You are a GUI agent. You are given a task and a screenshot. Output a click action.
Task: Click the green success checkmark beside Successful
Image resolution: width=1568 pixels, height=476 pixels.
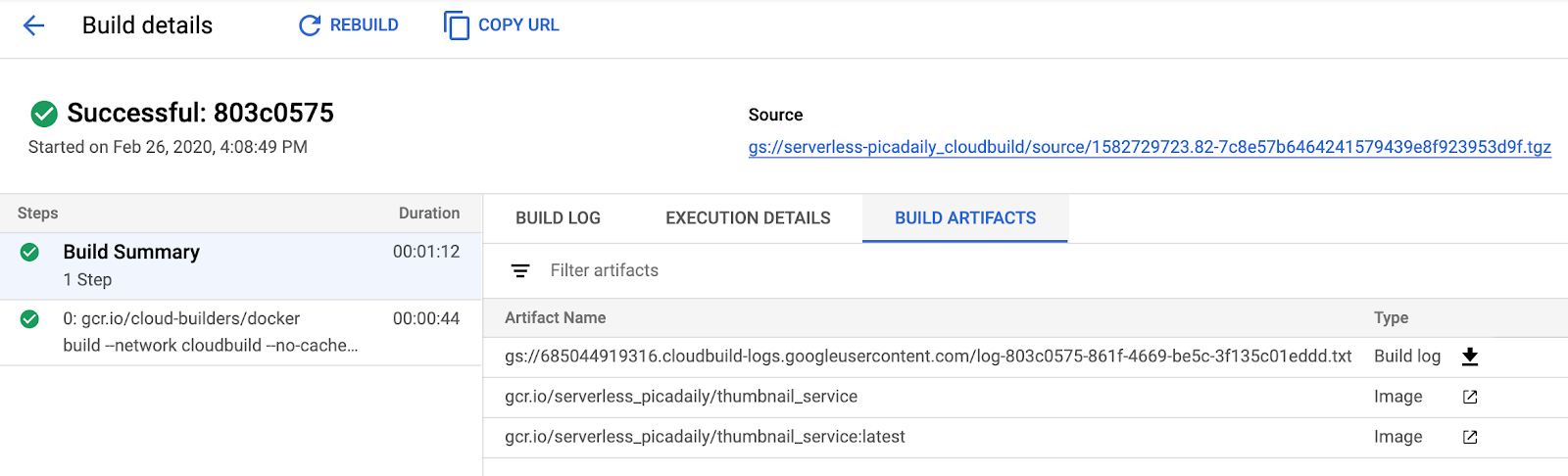[x=44, y=114]
